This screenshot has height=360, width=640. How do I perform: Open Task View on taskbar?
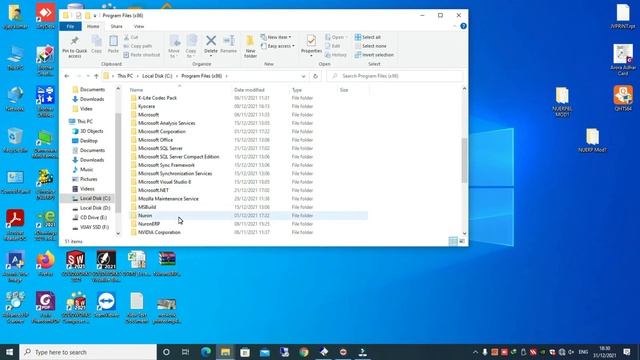click(x=185, y=352)
